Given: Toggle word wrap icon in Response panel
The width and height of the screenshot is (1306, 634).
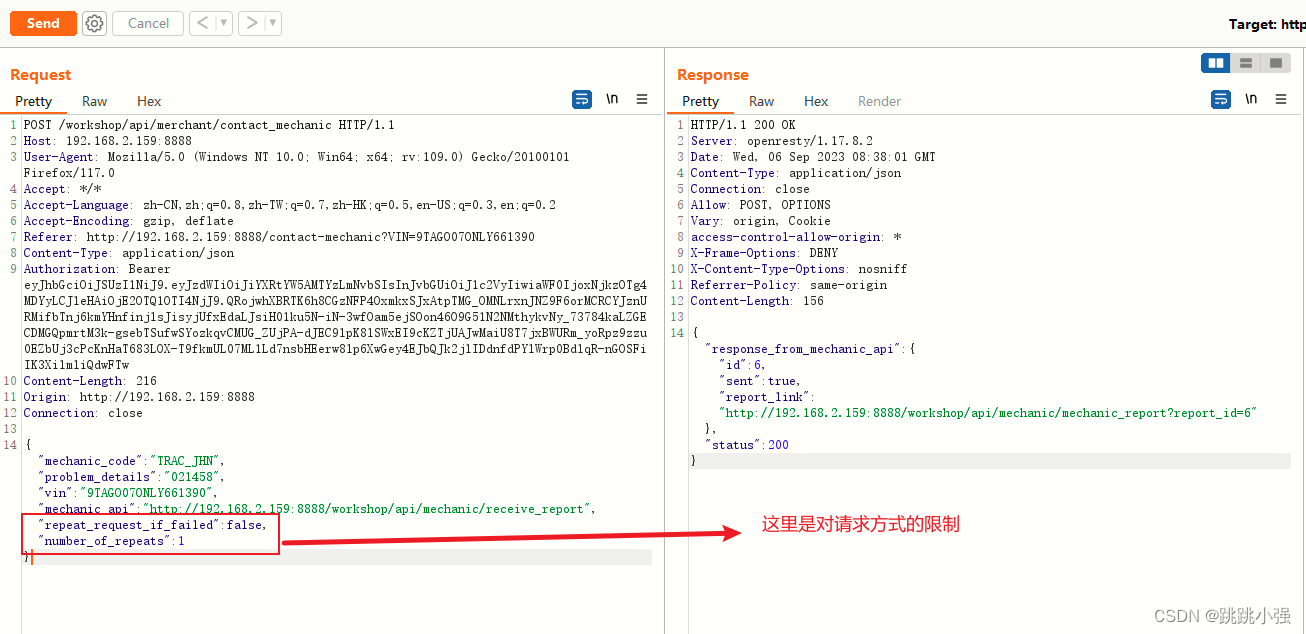Looking at the screenshot, I should click(x=1221, y=99).
